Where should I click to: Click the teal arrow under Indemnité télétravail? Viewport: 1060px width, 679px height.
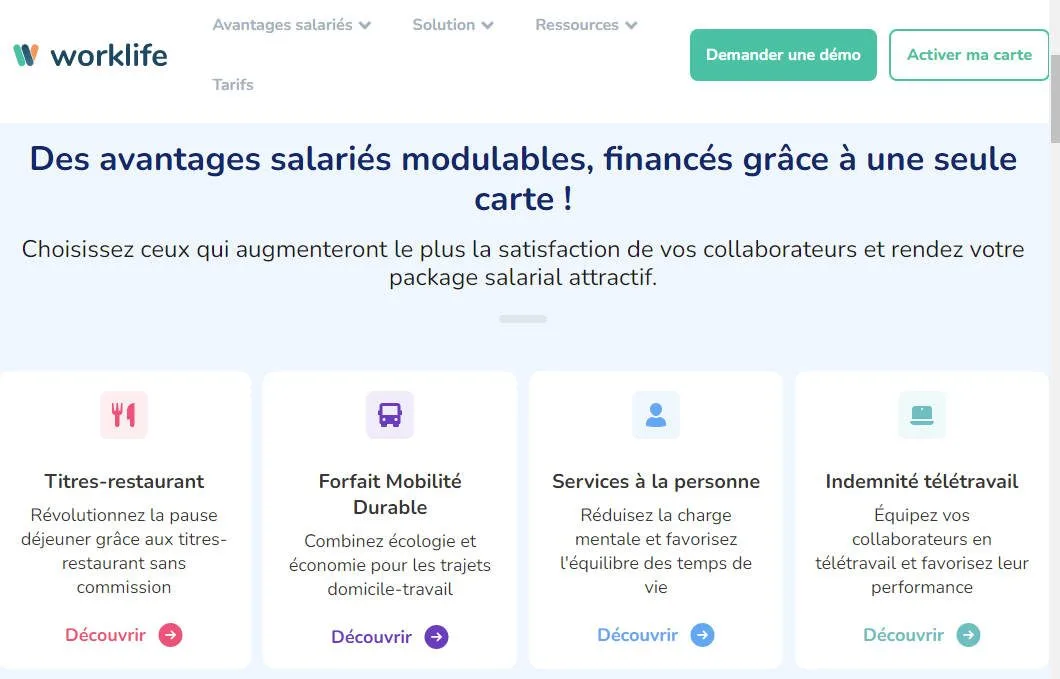969,635
